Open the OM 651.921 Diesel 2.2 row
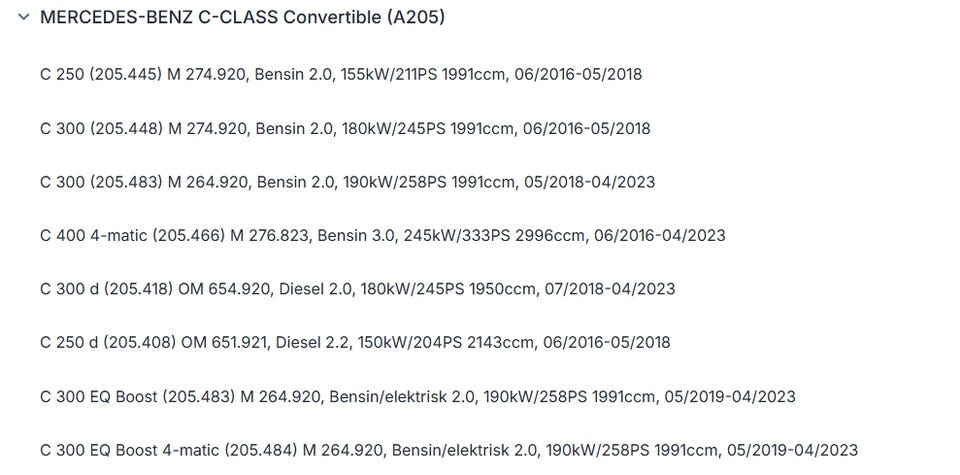 tap(355, 342)
